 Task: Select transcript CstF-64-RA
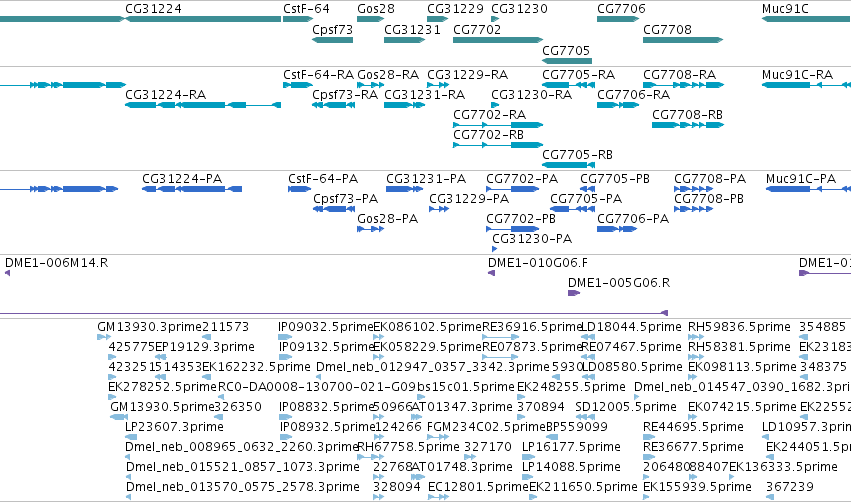(x=318, y=74)
